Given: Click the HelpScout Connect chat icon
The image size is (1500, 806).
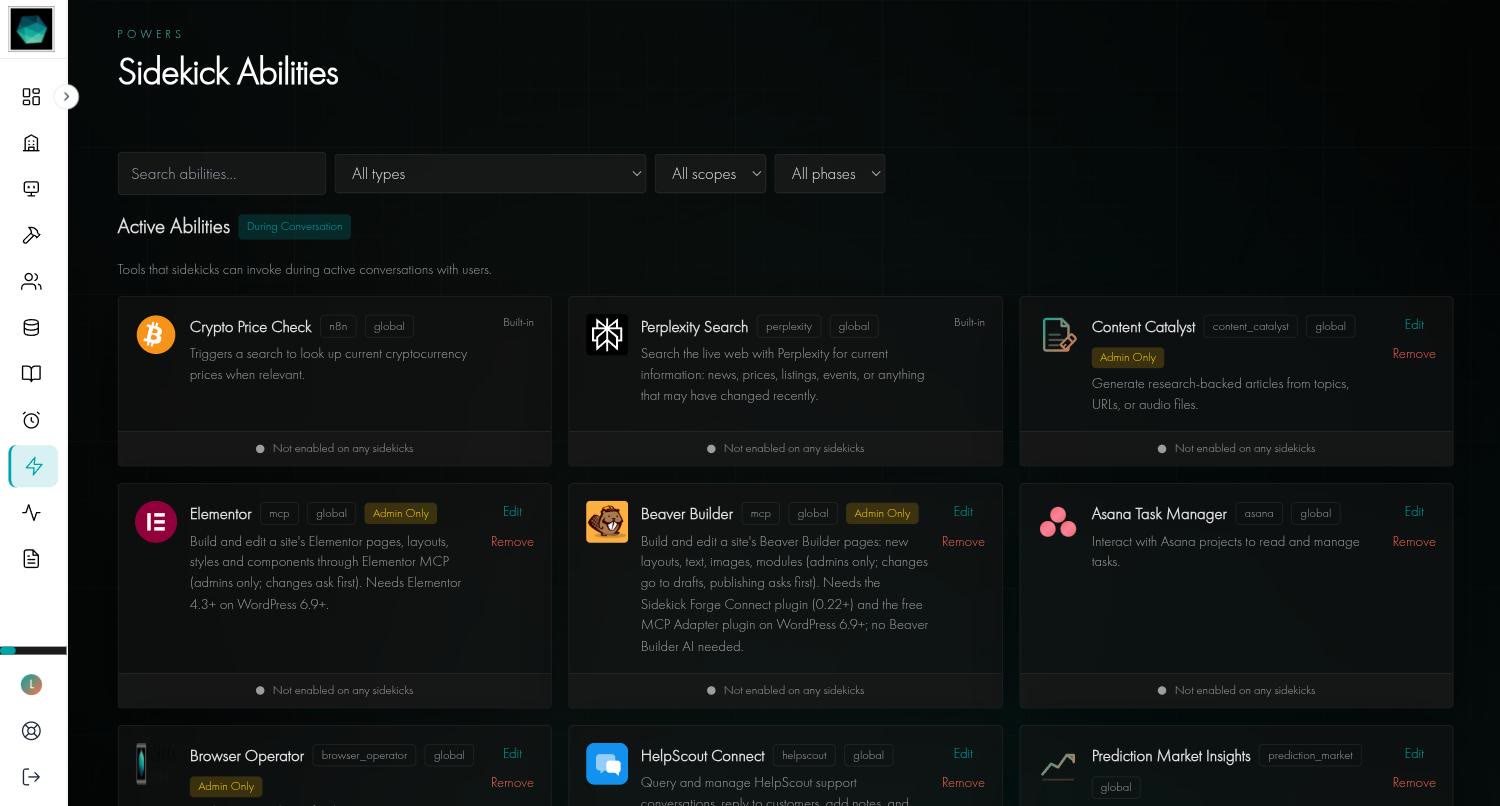Looking at the screenshot, I should [x=607, y=764].
